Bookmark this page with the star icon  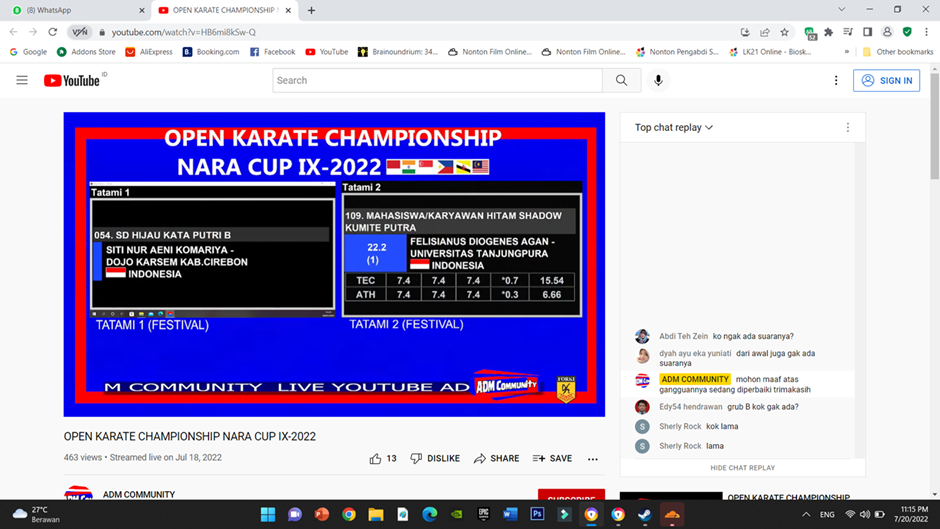[785, 32]
